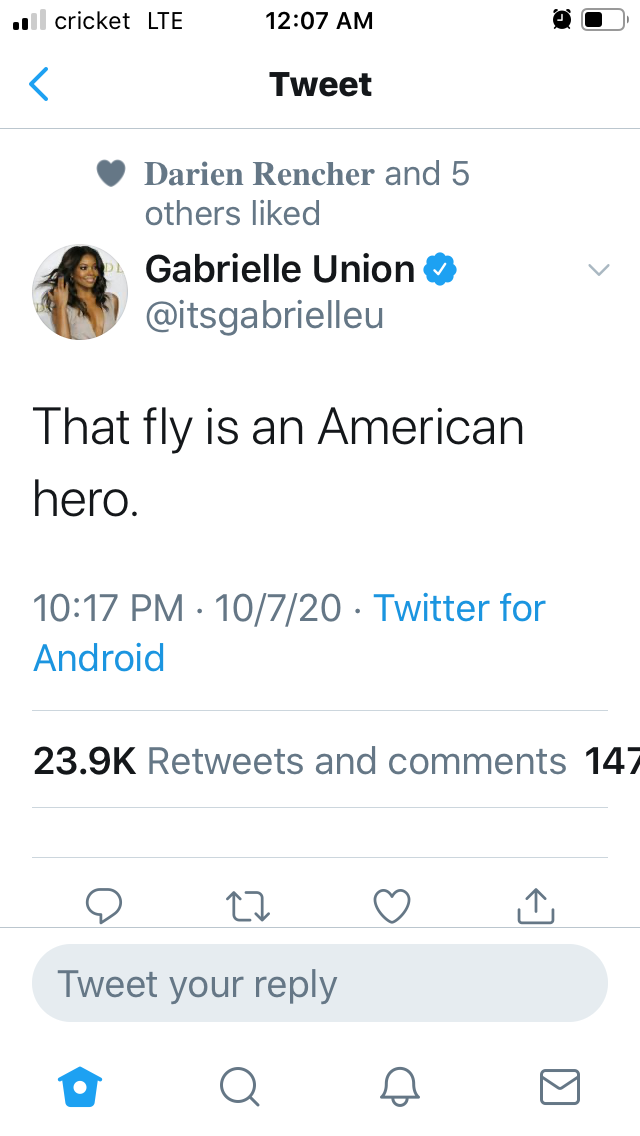Expand the tweet options chevron

coord(598,270)
